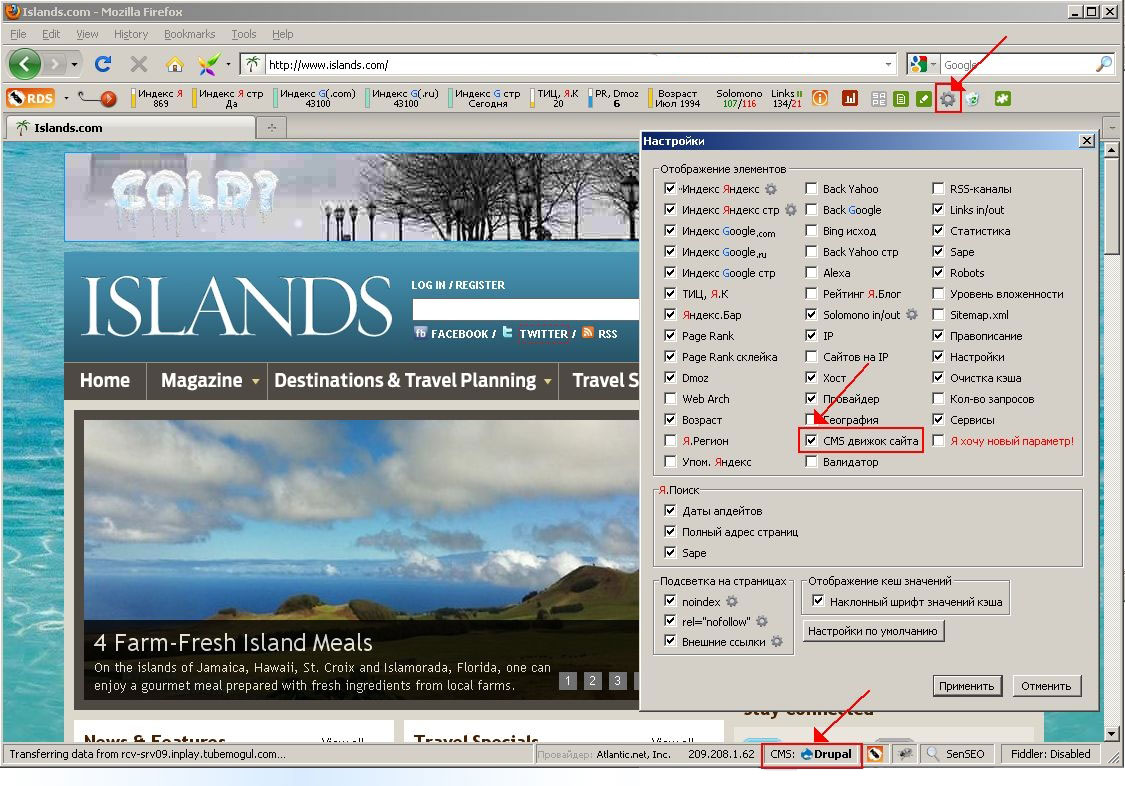Expand the URL bar history dropdown

[888, 65]
